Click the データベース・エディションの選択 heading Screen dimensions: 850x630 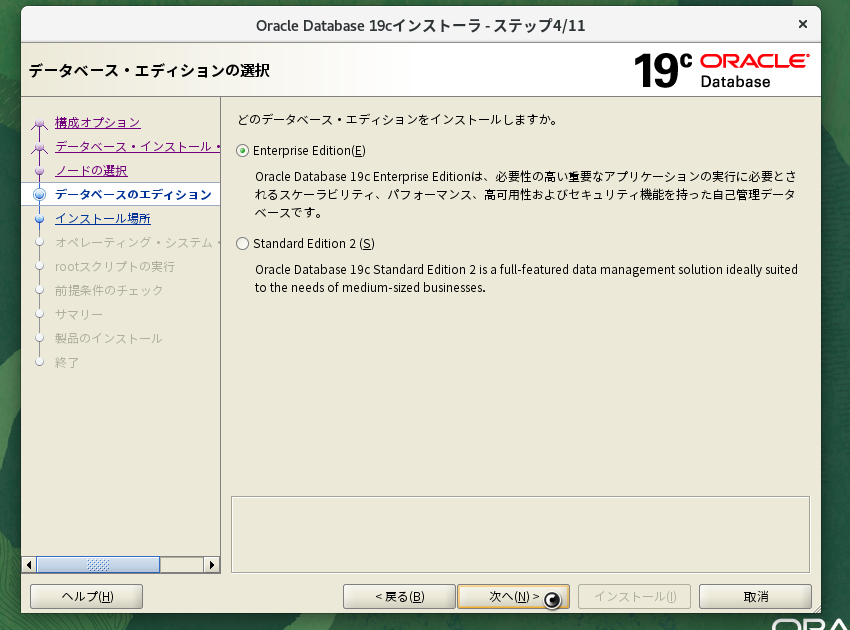coord(149,70)
